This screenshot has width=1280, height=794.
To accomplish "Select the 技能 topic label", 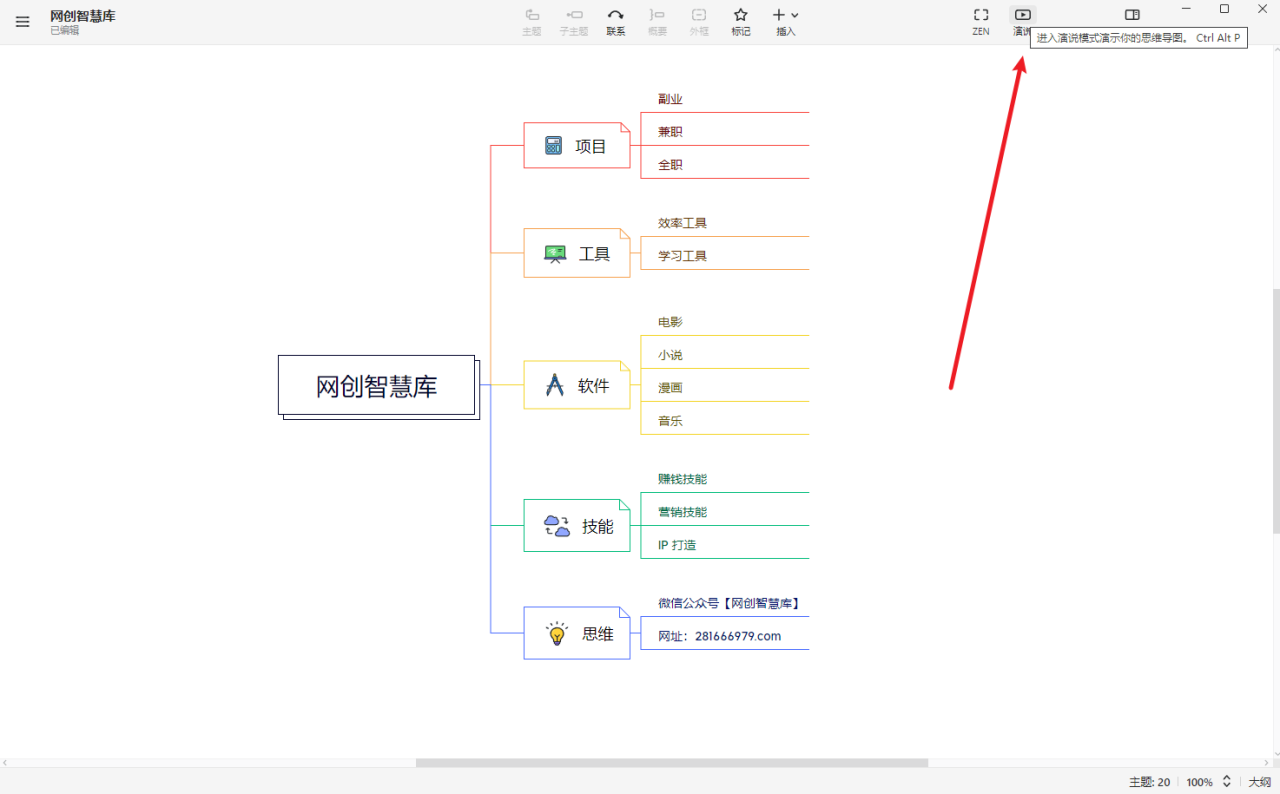I will click(x=598, y=527).
